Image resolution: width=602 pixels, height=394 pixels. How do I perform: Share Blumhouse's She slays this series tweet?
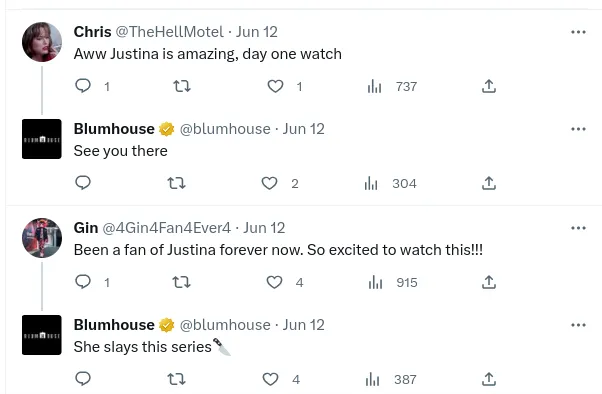489,379
